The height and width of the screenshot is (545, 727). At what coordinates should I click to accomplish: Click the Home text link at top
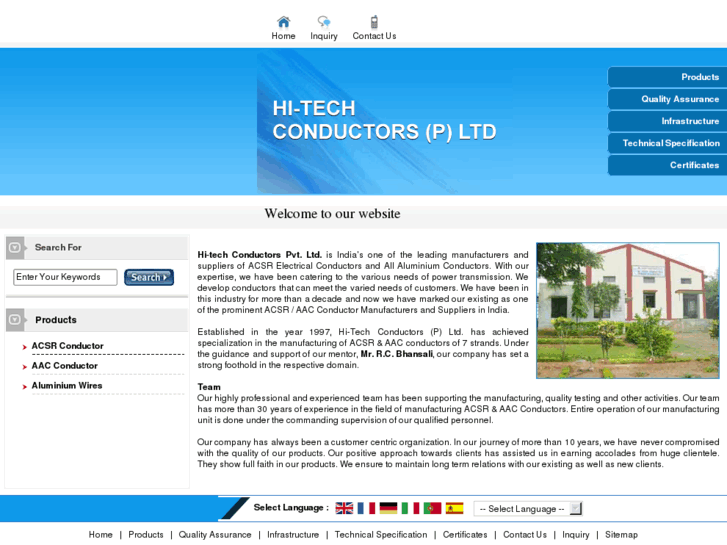coord(283,36)
